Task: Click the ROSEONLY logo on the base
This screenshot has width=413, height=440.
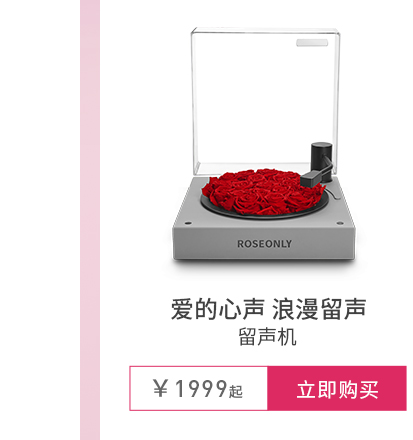Action: pos(264,244)
